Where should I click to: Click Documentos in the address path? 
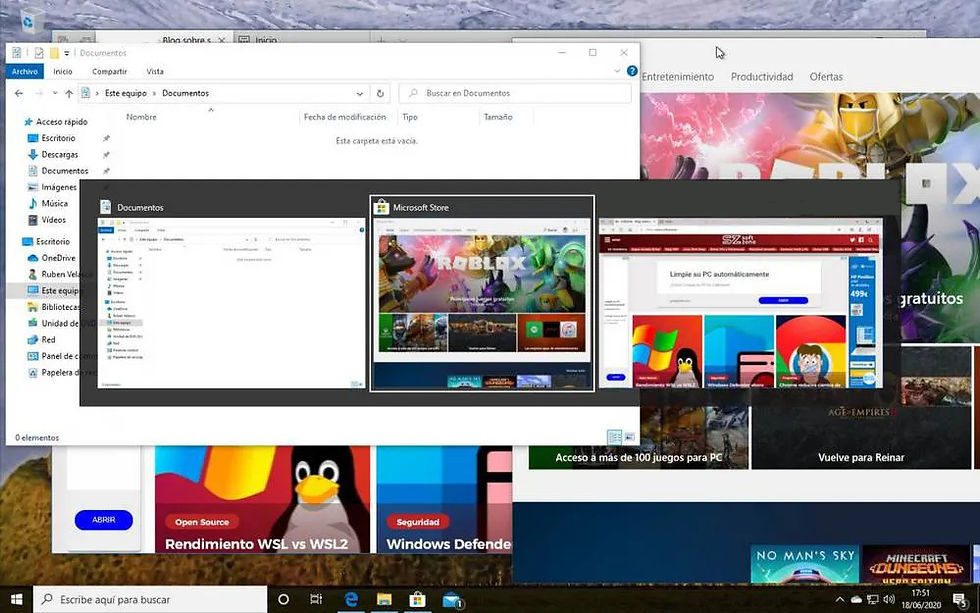pyautogui.click(x=186, y=93)
